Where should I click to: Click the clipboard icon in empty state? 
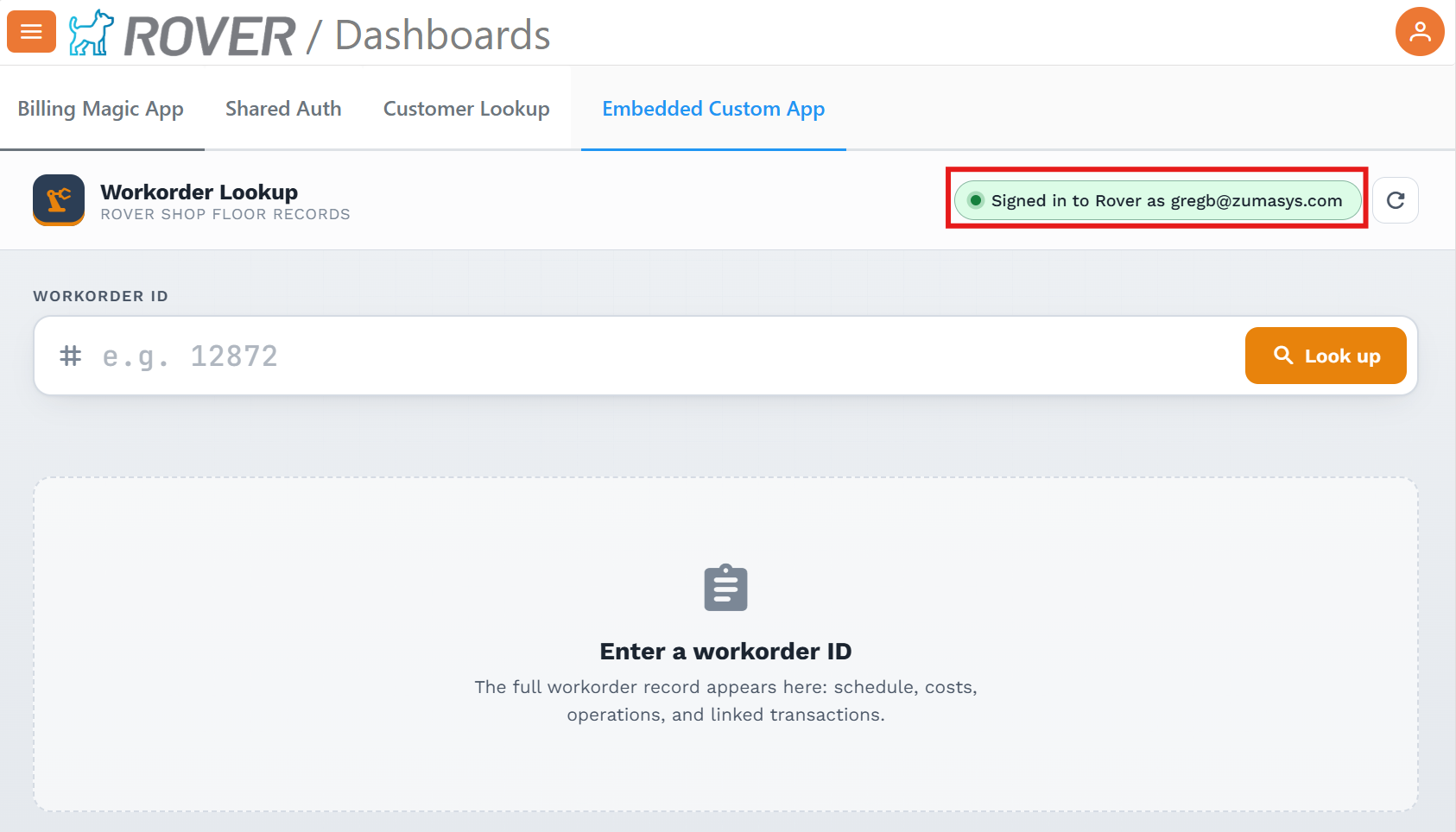coord(725,588)
